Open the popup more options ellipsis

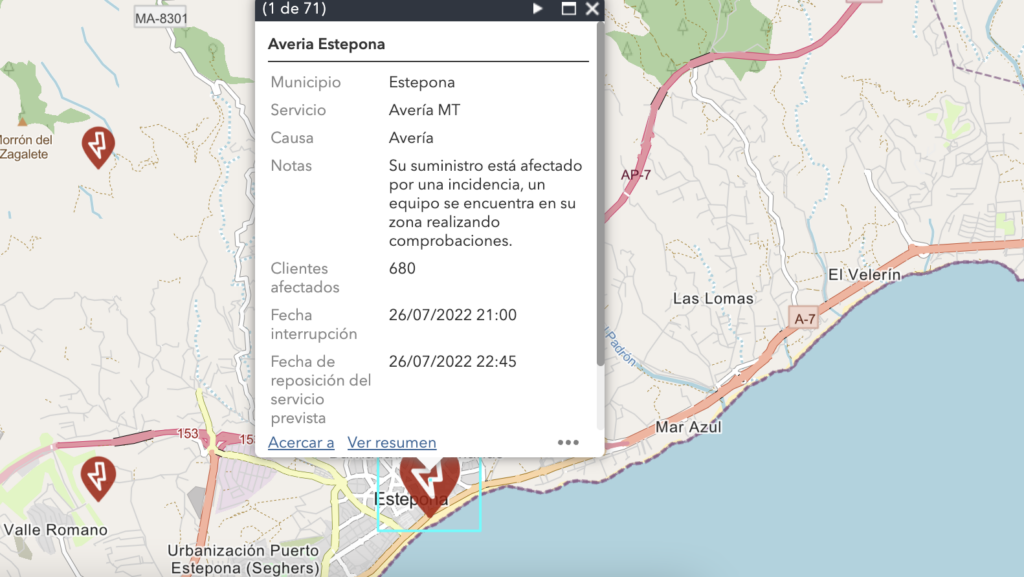[568, 443]
